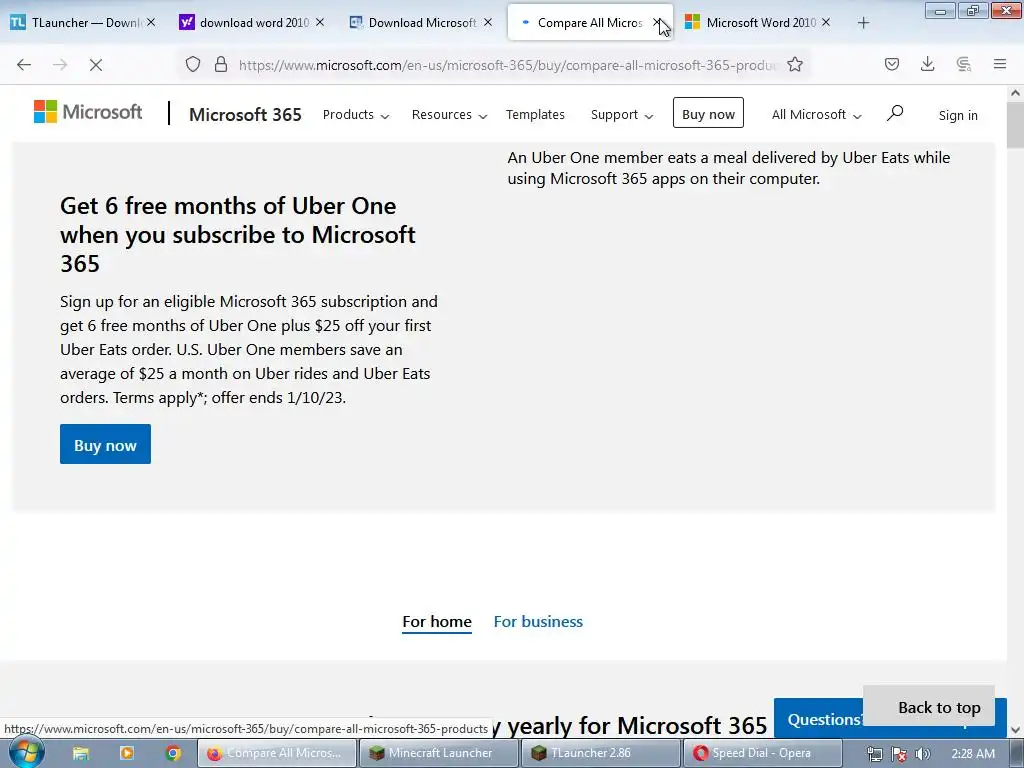This screenshot has height=768, width=1024.
Task: Close the Download Microsoft tab
Action: pos(488,22)
